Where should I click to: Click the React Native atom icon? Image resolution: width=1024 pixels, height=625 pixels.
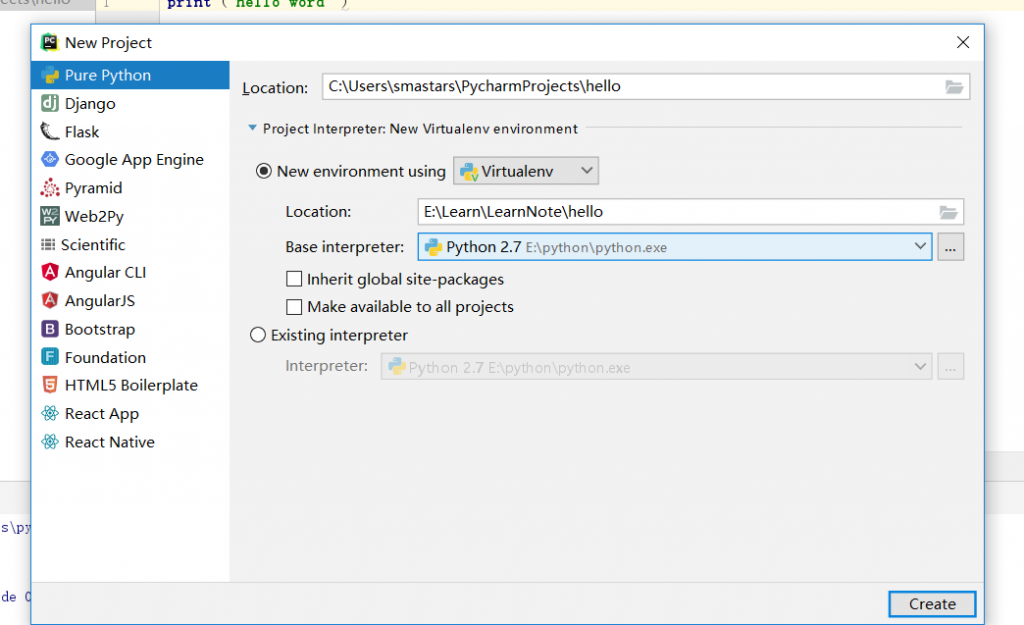pyautogui.click(x=50, y=441)
